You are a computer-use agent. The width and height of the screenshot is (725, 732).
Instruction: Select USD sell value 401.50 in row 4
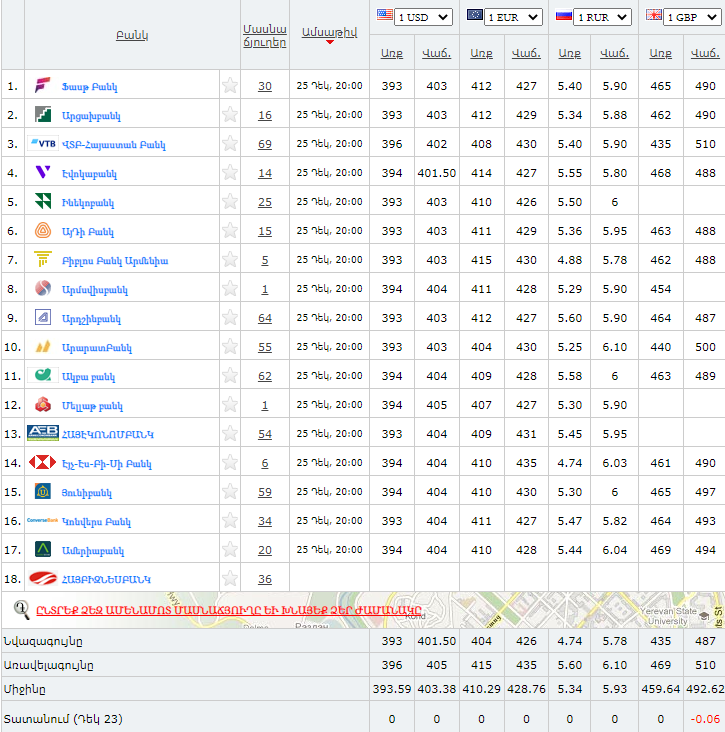pyautogui.click(x=436, y=173)
